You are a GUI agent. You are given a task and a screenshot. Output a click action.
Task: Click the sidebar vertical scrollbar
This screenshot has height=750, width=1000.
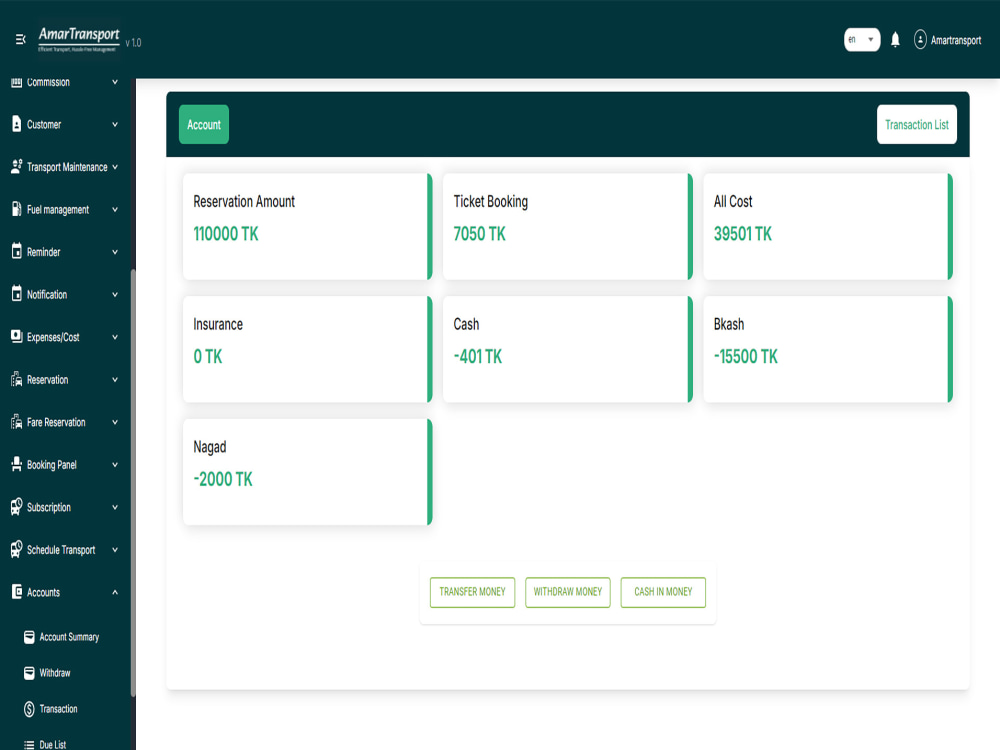click(x=133, y=483)
